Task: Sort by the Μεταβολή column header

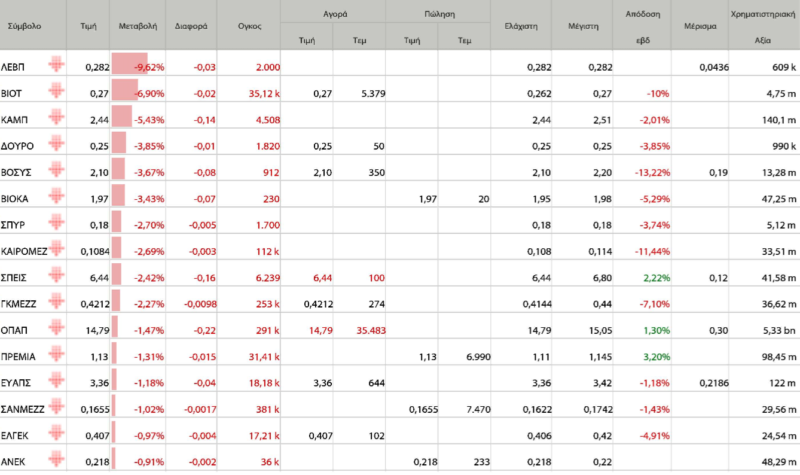Action: (x=135, y=26)
